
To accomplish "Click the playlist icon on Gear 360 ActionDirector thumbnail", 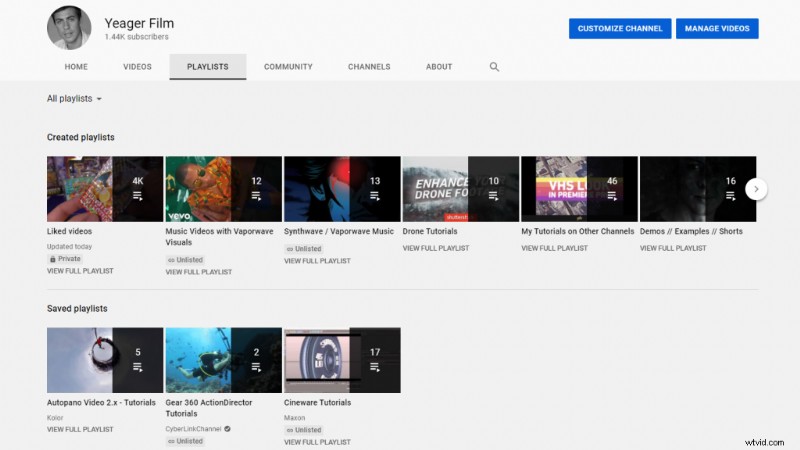I will pyautogui.click(x=256, y=367).
